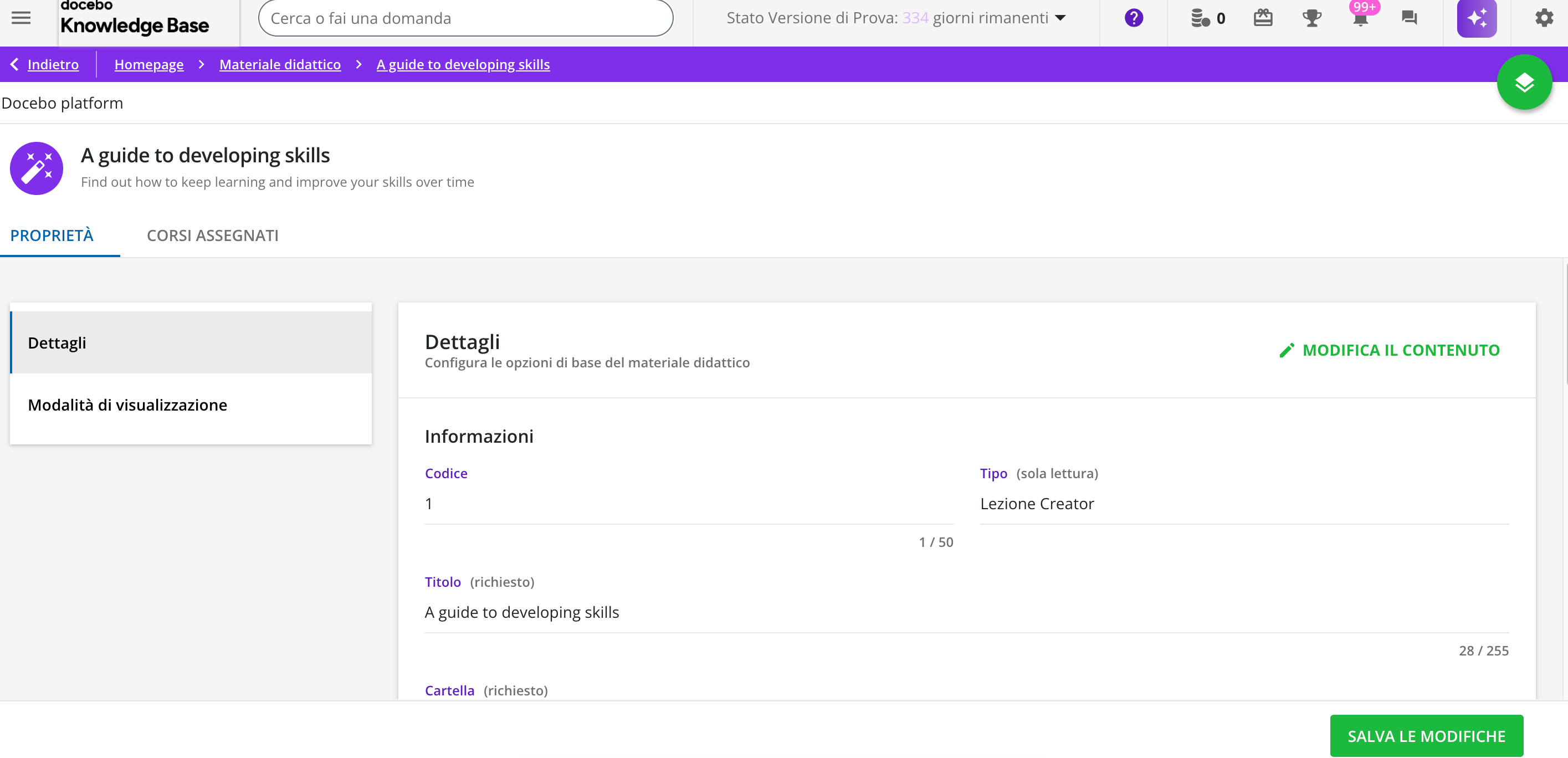Click Salva le modifiche button

pyautogui.click(x=1426, y=735)
